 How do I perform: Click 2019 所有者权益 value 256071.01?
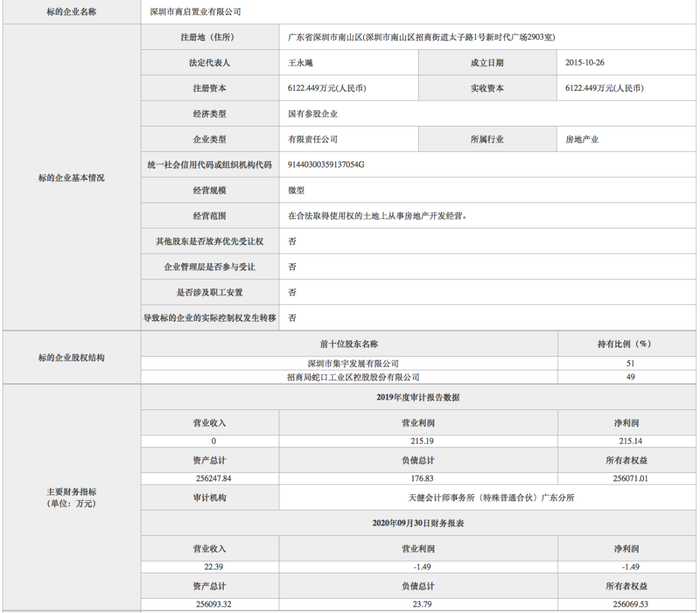(630, 479)
